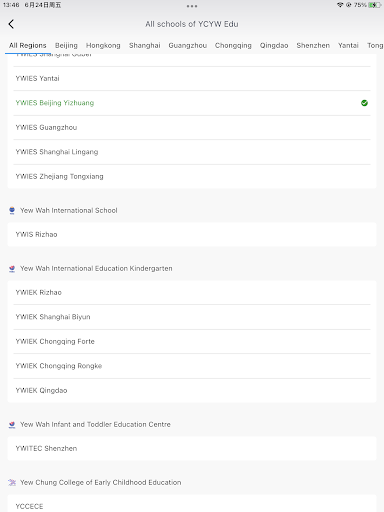
Task: Select YWIEK Shanghai Biyun
Action: pos(192,317)
